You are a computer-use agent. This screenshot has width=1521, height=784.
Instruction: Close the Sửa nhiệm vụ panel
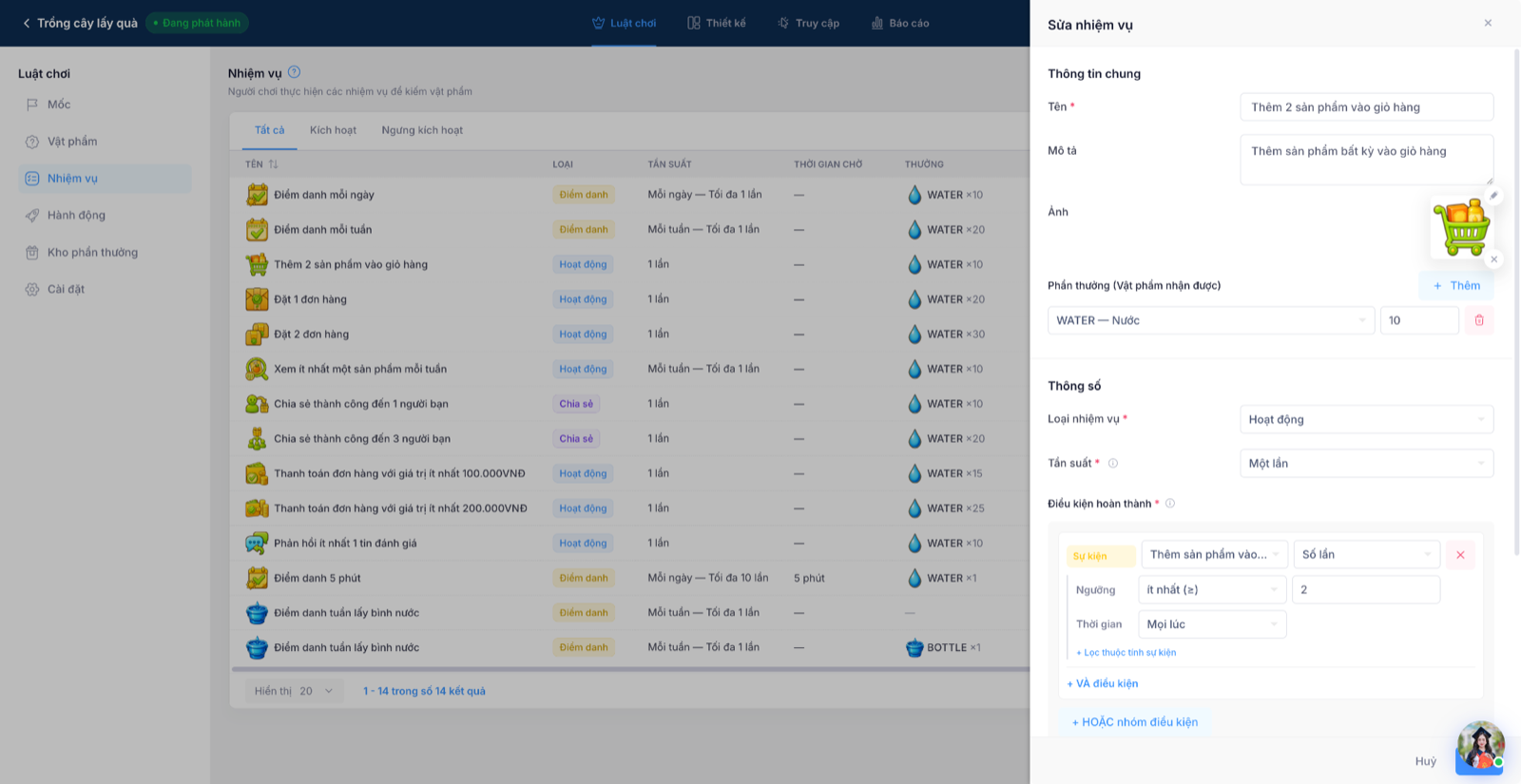[1488, 23]
